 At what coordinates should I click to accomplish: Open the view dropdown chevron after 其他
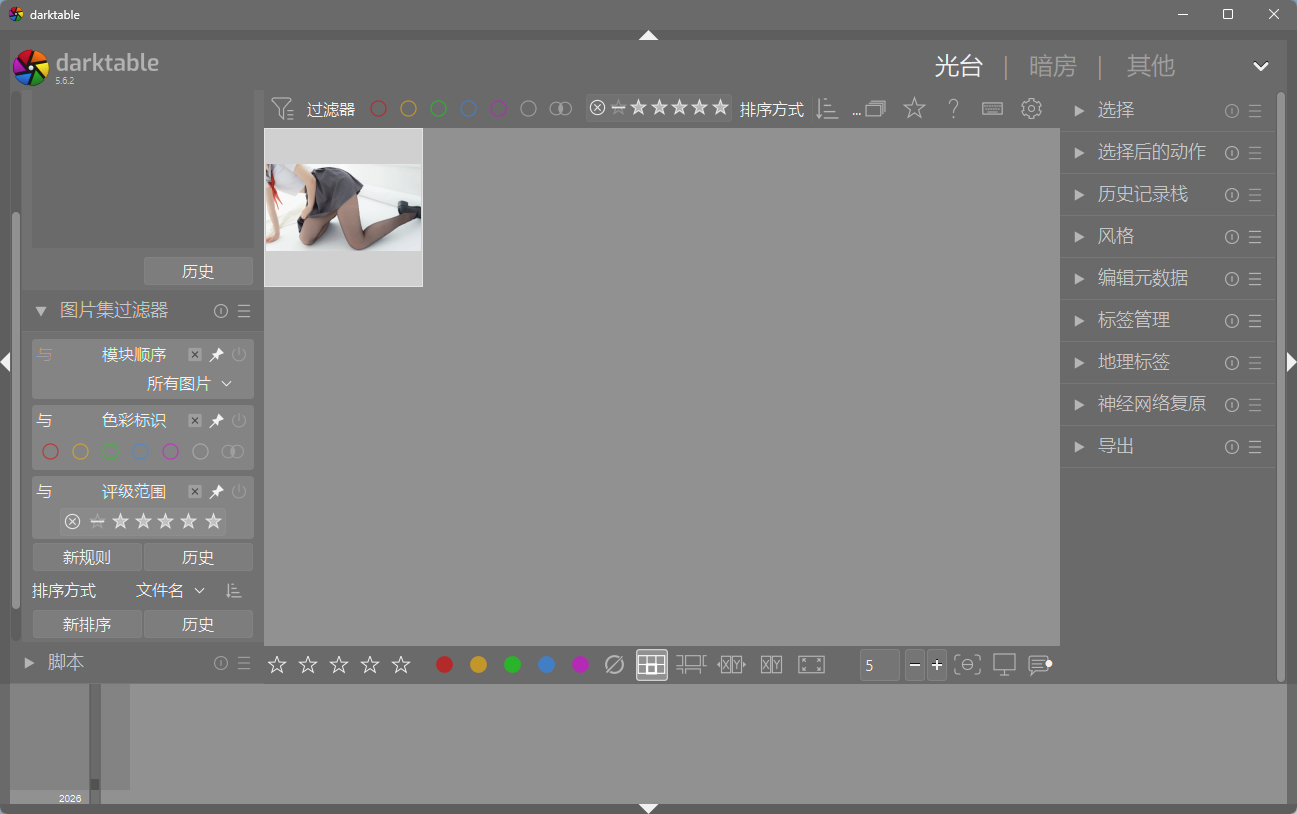[x=1261, y=67]
